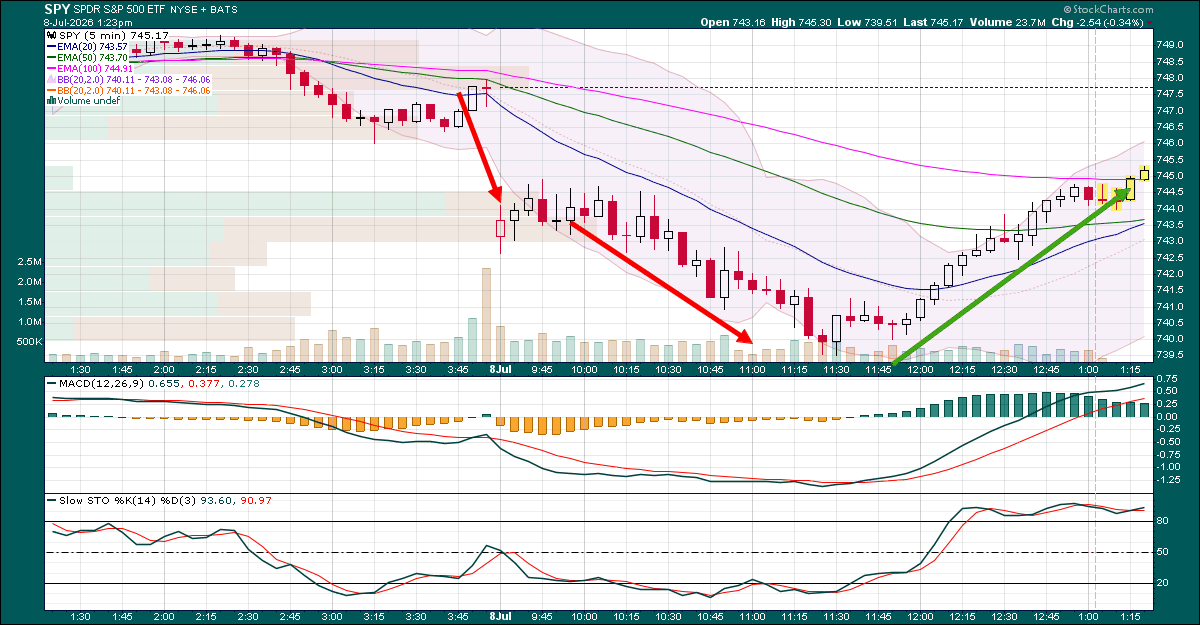Click the "Volume undef" legend text

[88, 101]
